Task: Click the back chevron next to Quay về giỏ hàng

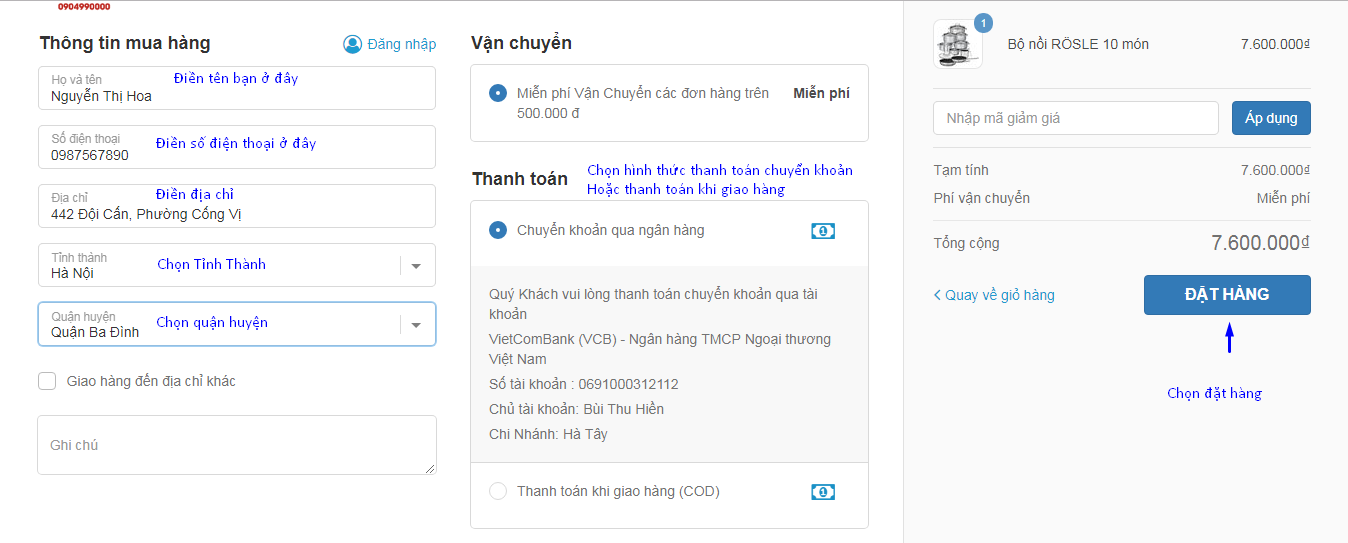Action: 937,295
